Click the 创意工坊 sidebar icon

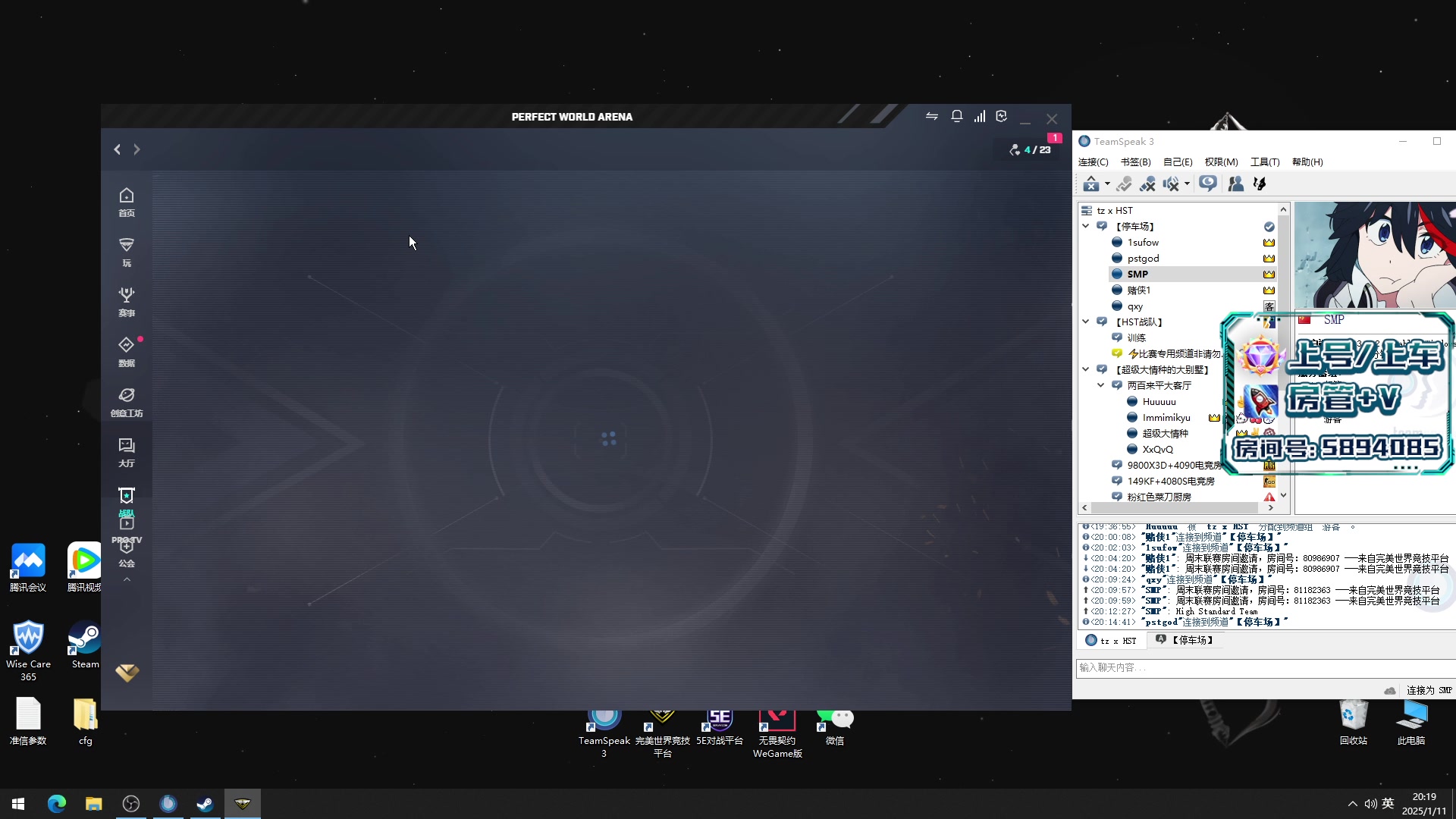click(126, 400)
